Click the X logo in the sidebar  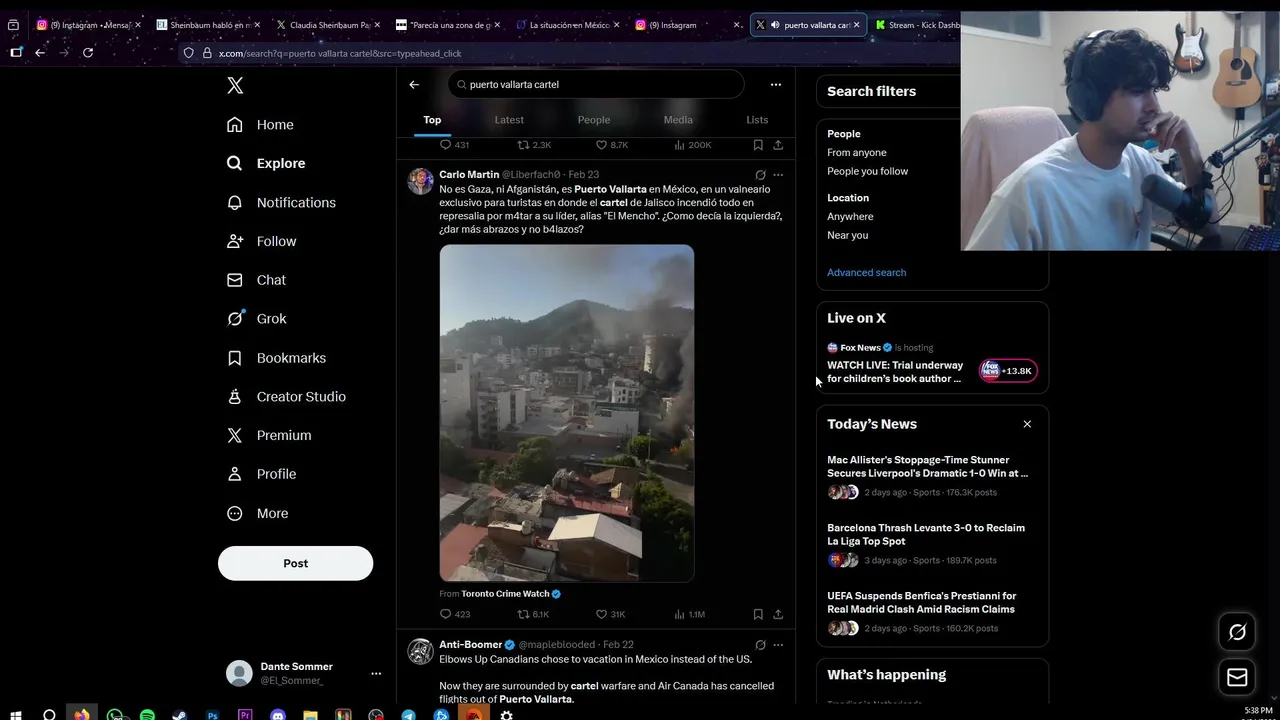coord(235,86)
